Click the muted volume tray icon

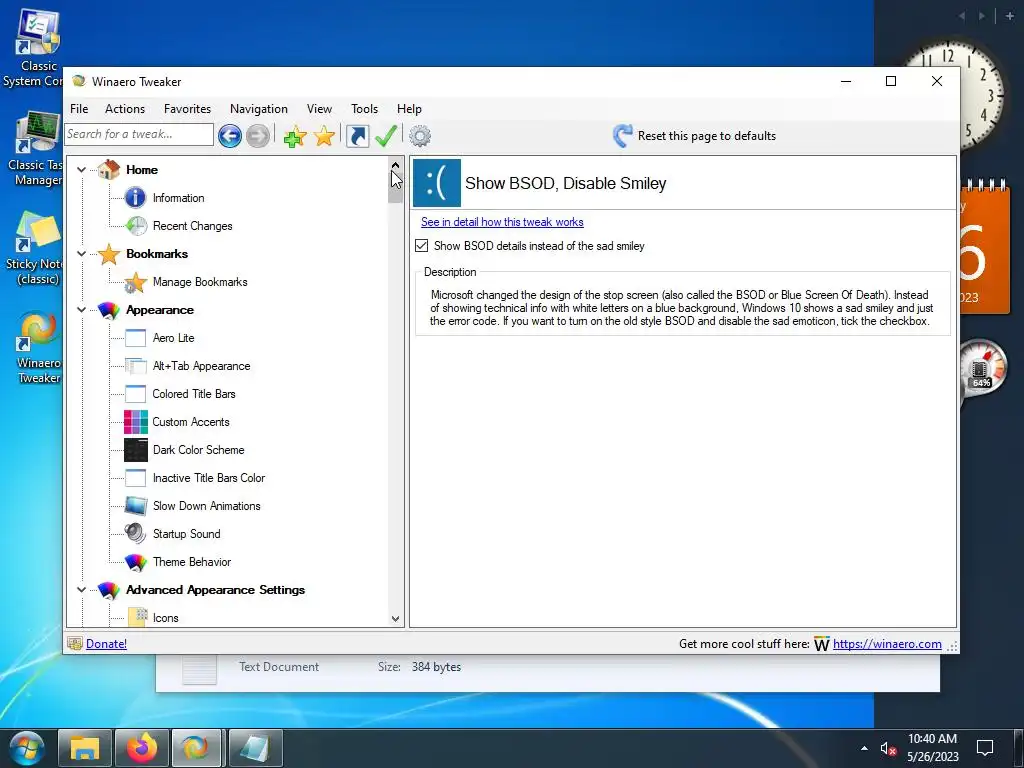pyautogui.click(x=888, y=748)
